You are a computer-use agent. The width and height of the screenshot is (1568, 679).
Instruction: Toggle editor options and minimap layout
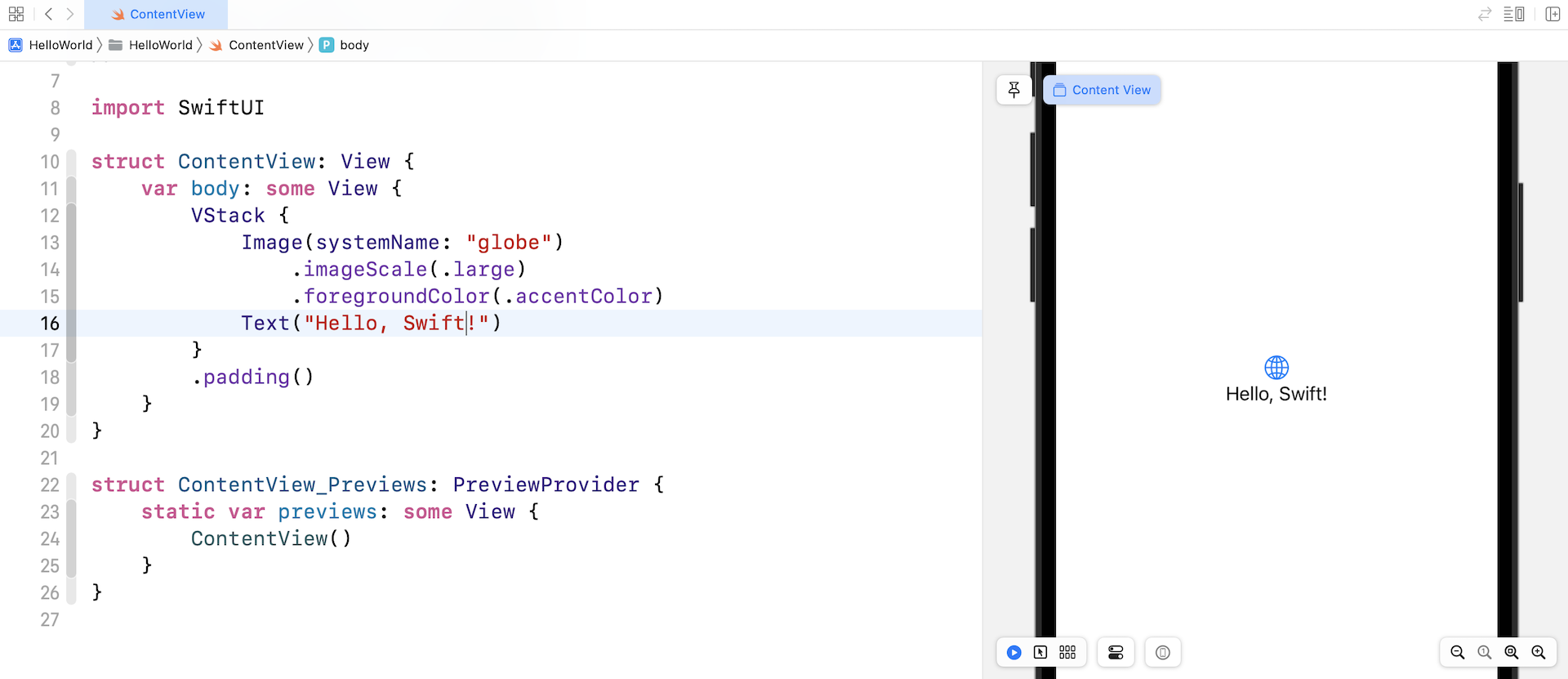[x=1513, y=14]
